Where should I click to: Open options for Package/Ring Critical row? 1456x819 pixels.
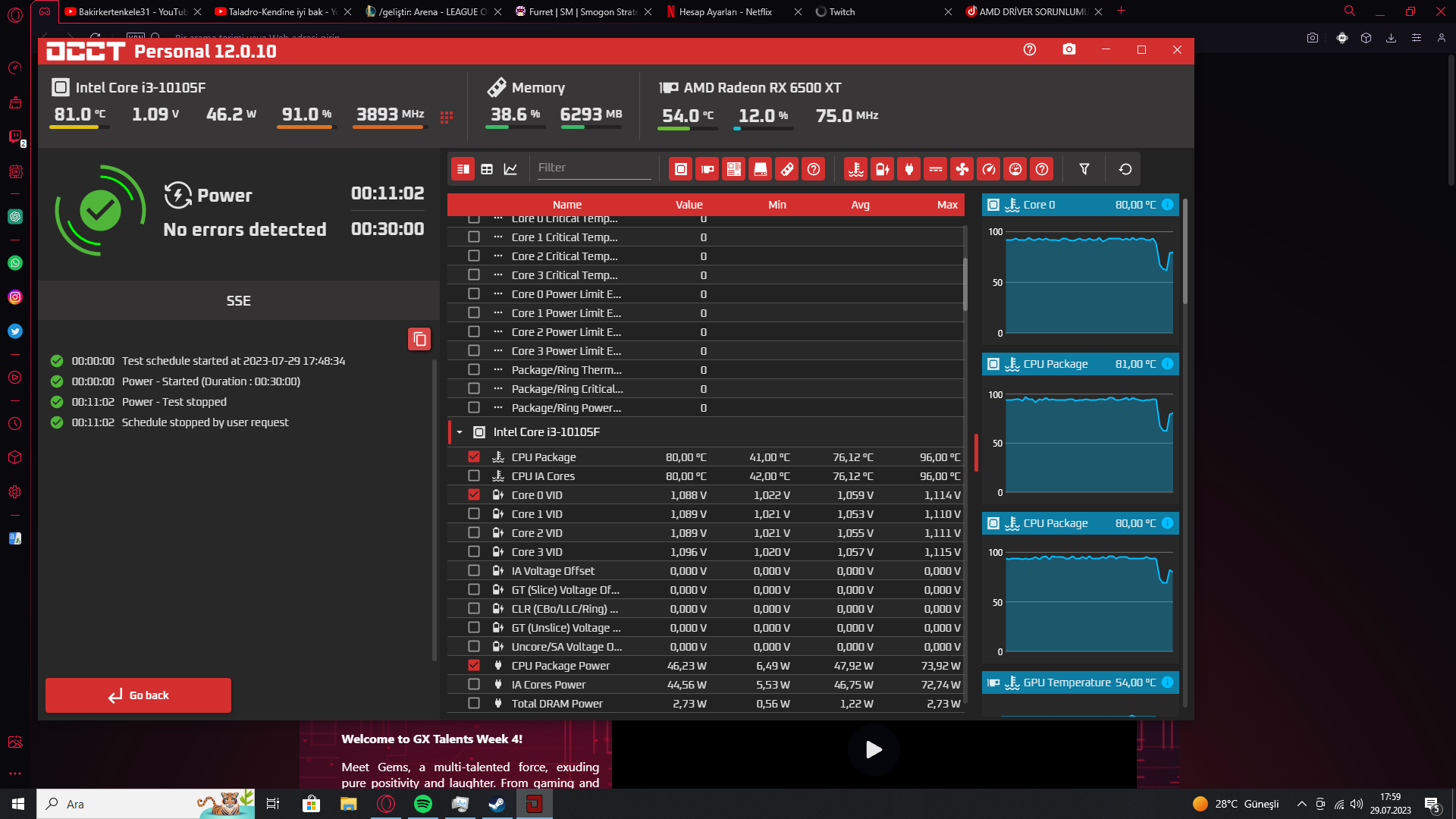click(498, 389)
